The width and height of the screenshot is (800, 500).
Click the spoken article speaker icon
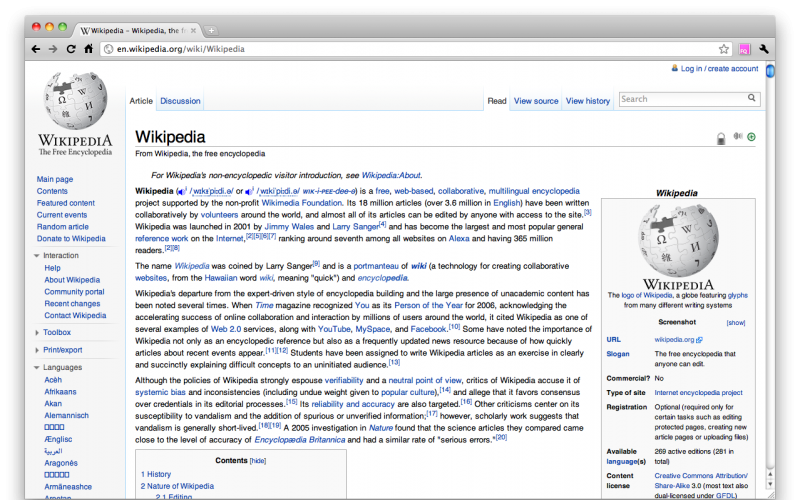(738, 136)
